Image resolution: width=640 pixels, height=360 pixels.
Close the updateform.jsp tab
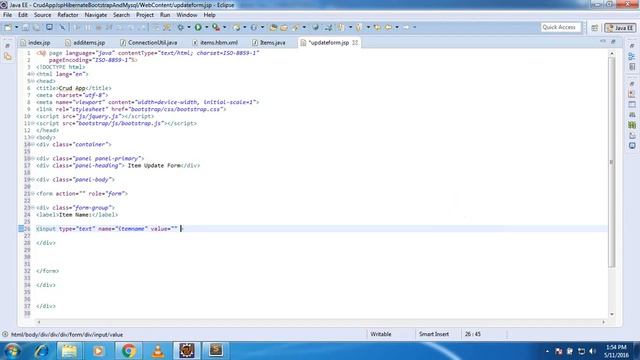point(355,42)
